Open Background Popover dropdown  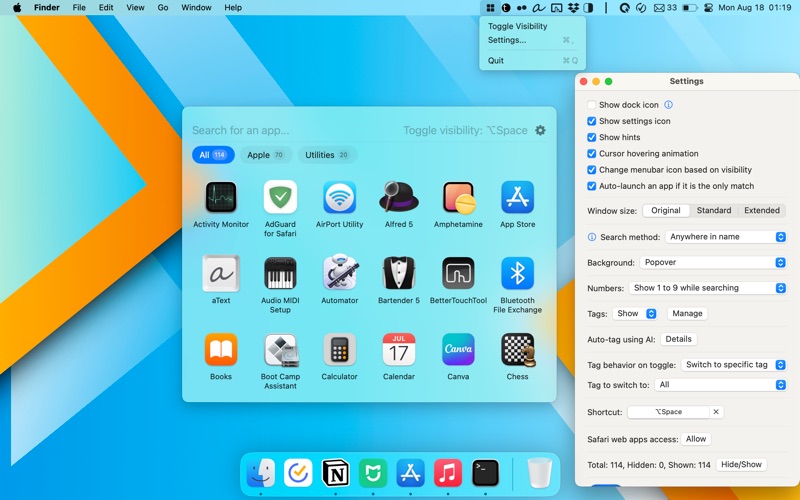pyautogui.click(x=713, y=262)
